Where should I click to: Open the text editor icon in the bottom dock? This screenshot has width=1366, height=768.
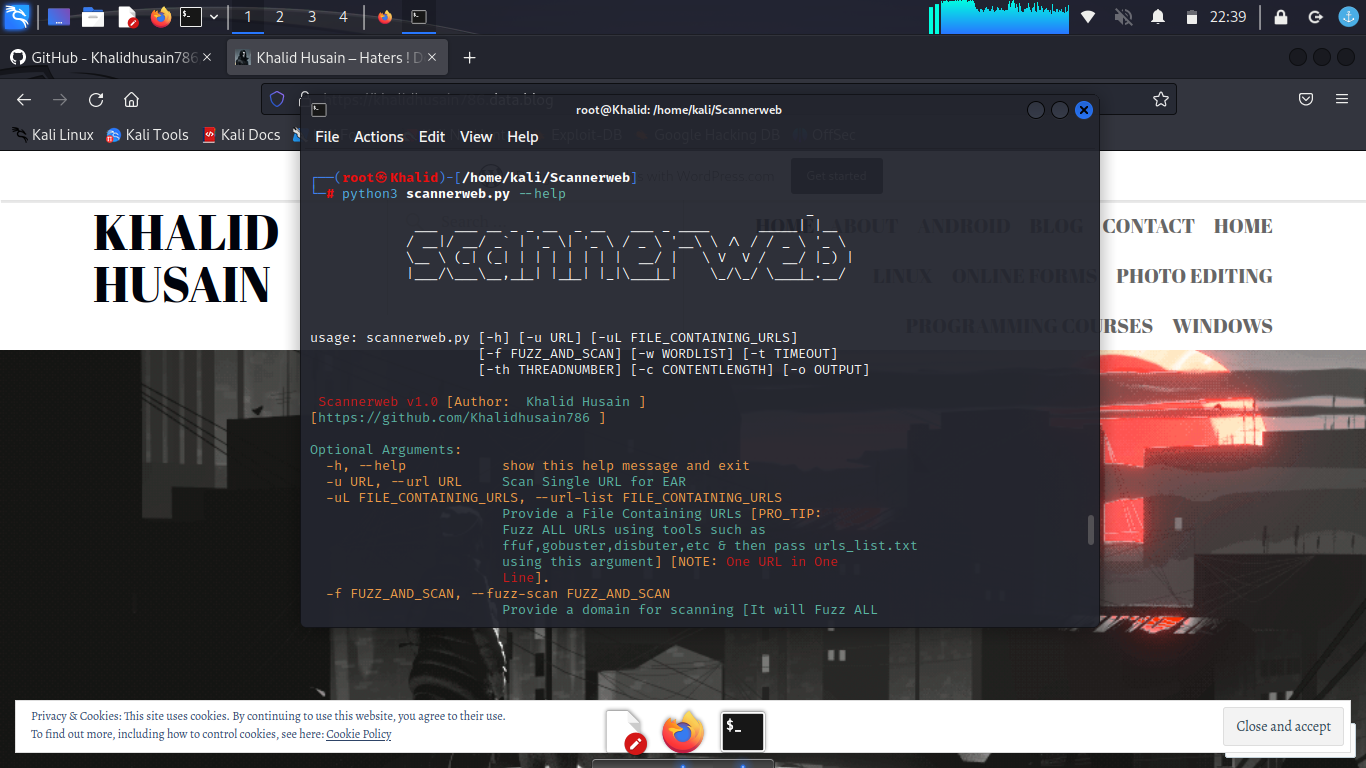(625, 732)
